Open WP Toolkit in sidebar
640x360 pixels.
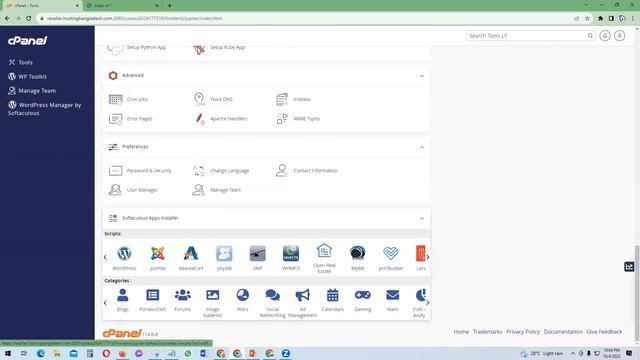coord(27,76)
